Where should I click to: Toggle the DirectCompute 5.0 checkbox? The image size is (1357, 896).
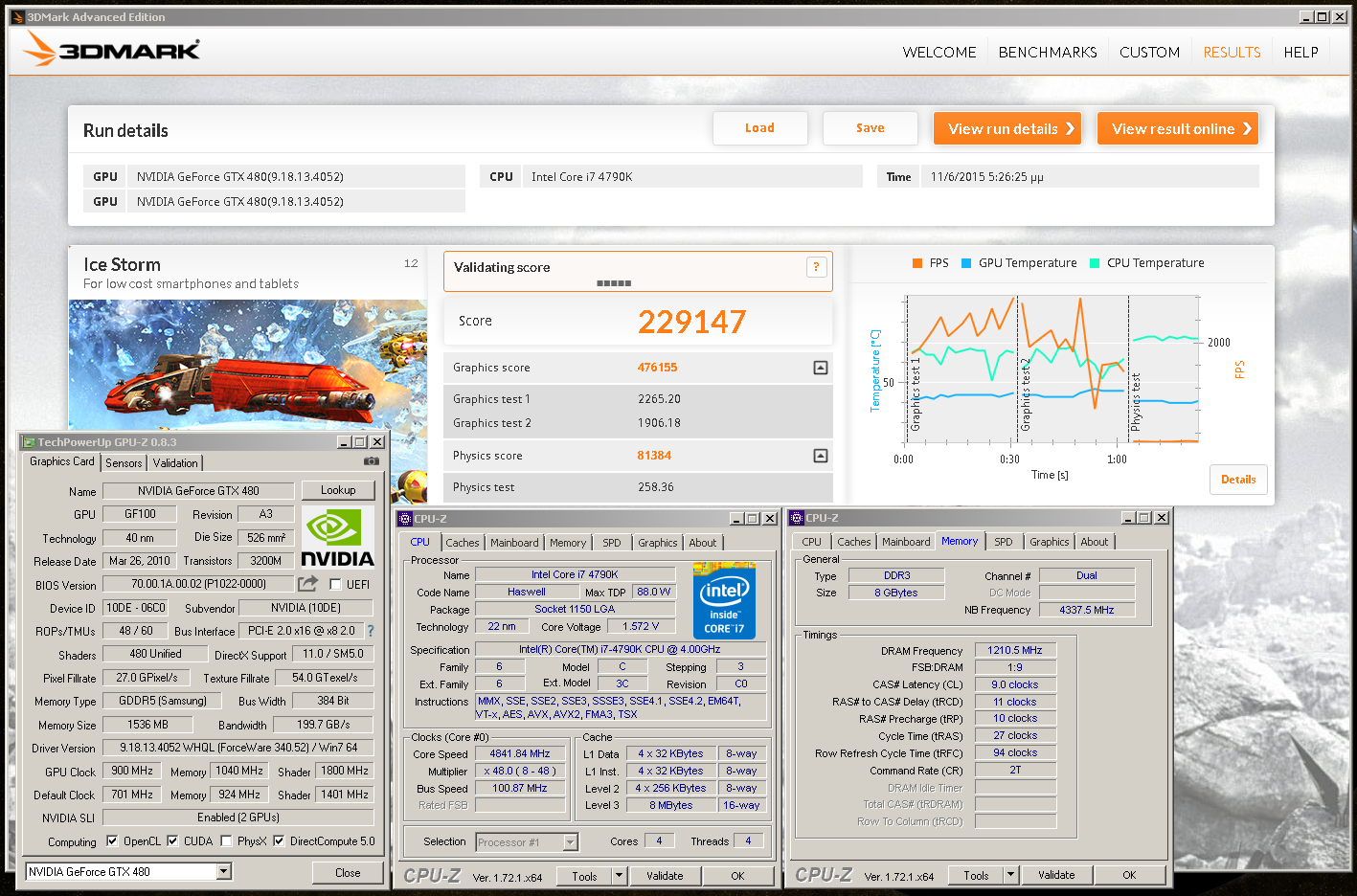pos(279,841)
